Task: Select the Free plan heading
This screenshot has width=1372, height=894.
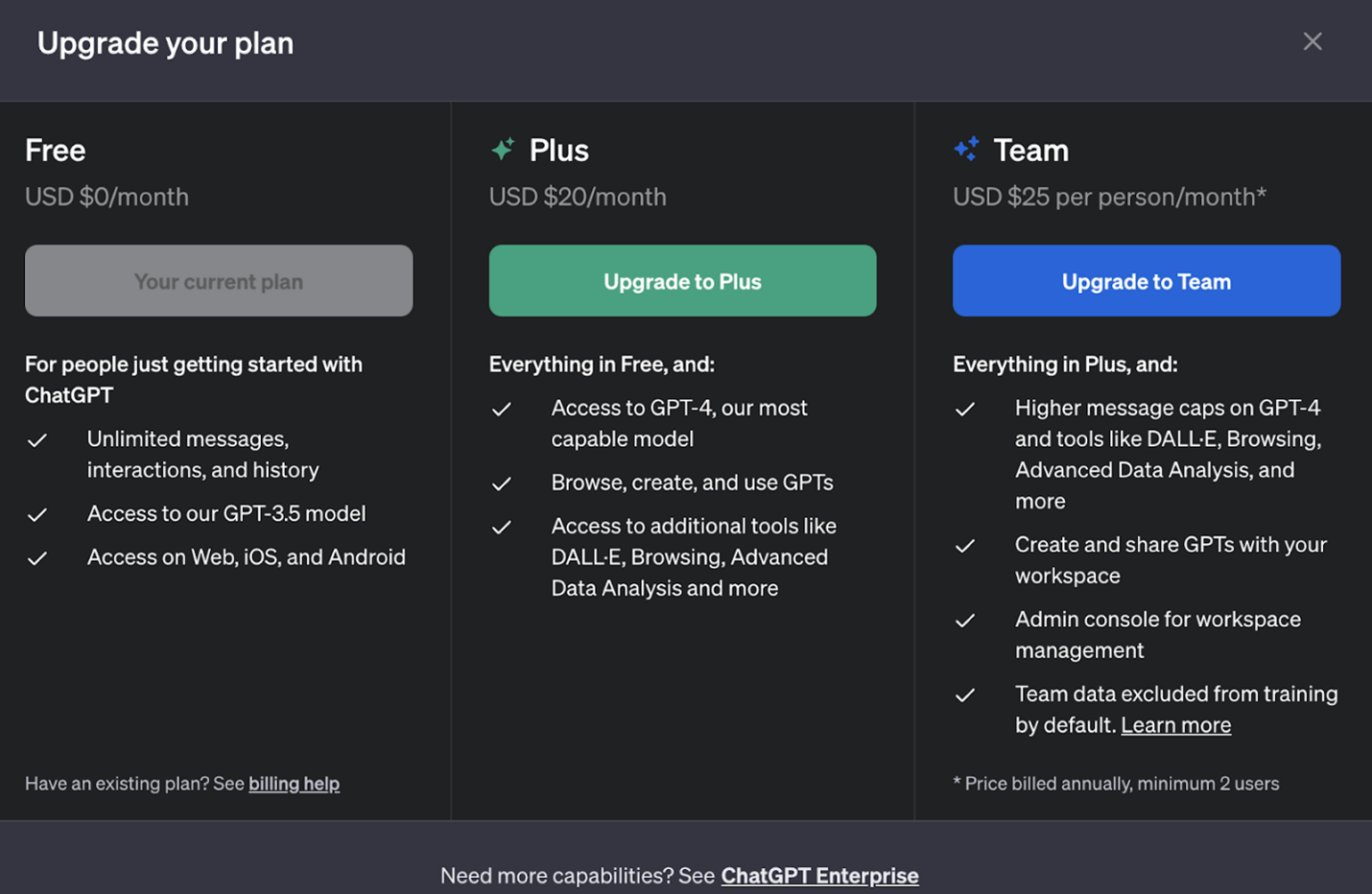Action: [56, 151]
